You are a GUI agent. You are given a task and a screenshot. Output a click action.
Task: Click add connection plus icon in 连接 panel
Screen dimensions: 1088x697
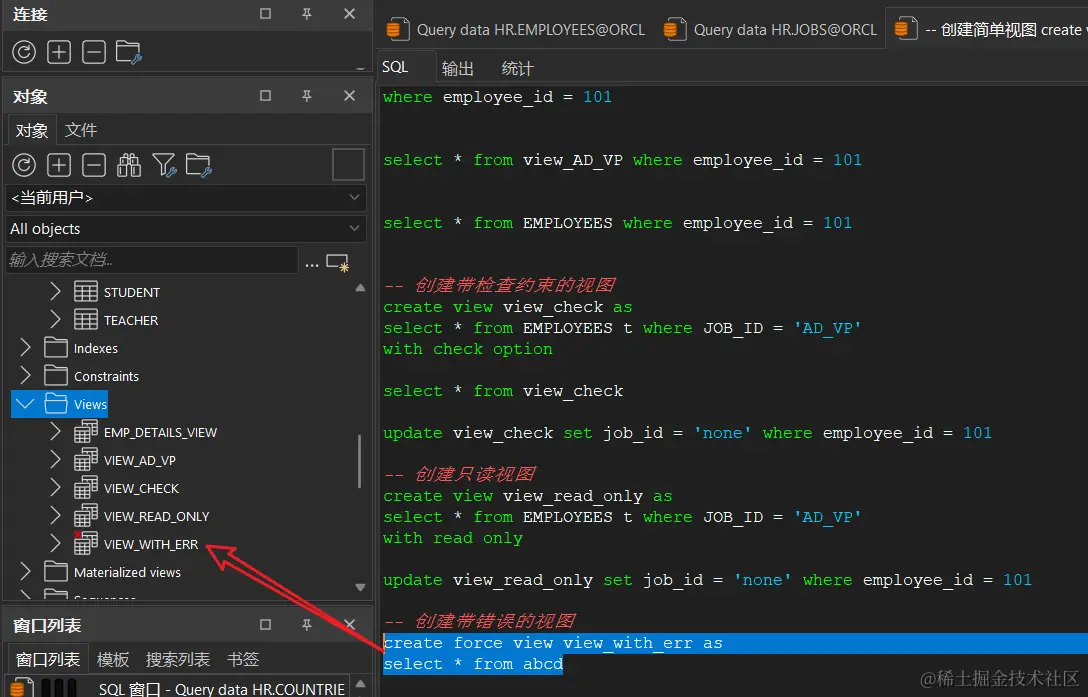pyautogui.click(x=59, y=52)
